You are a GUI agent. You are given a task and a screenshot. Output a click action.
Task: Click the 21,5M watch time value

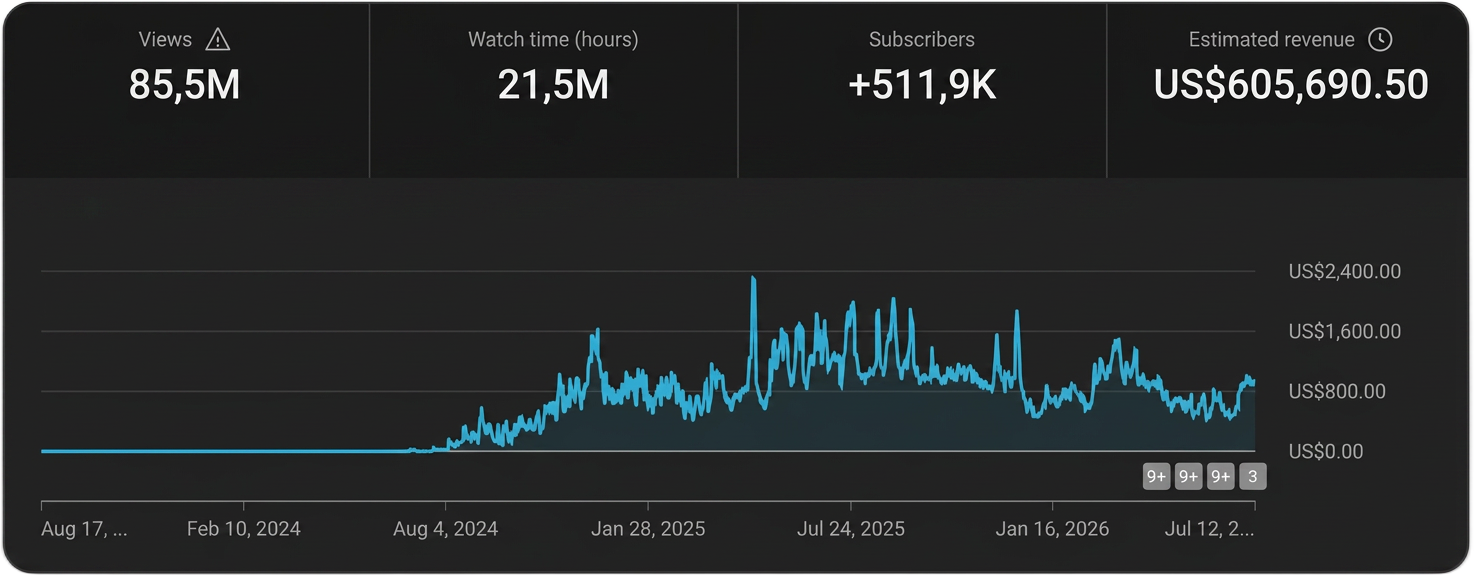[x=554, y=85]
